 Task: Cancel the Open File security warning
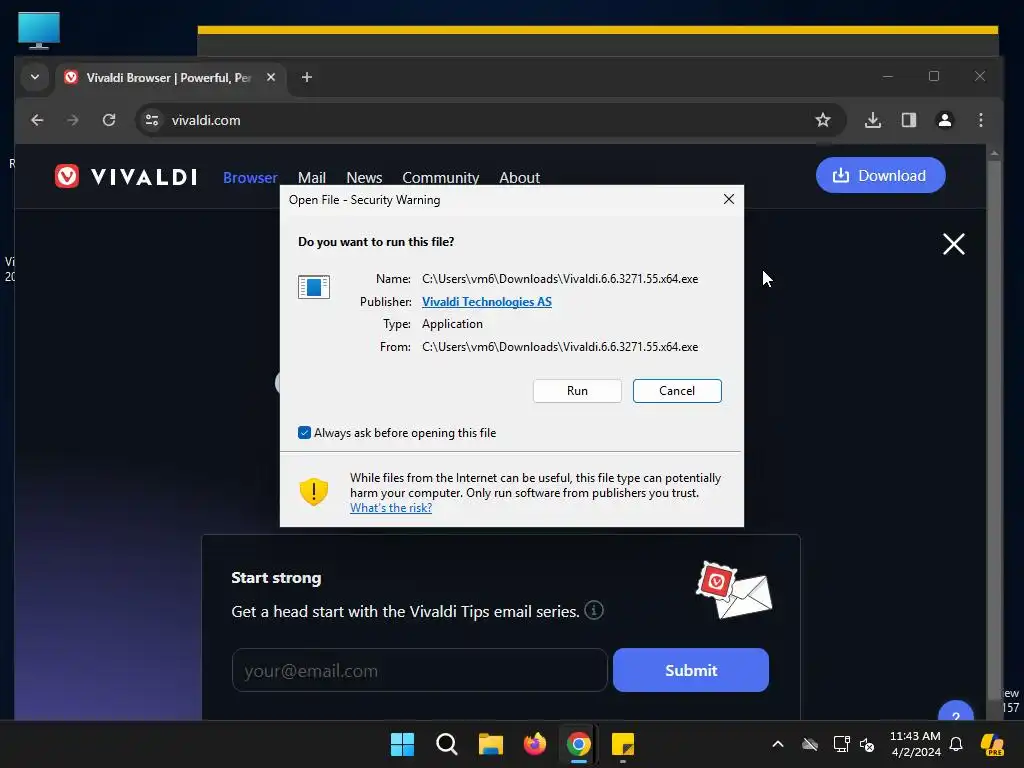tap(677, 391)
